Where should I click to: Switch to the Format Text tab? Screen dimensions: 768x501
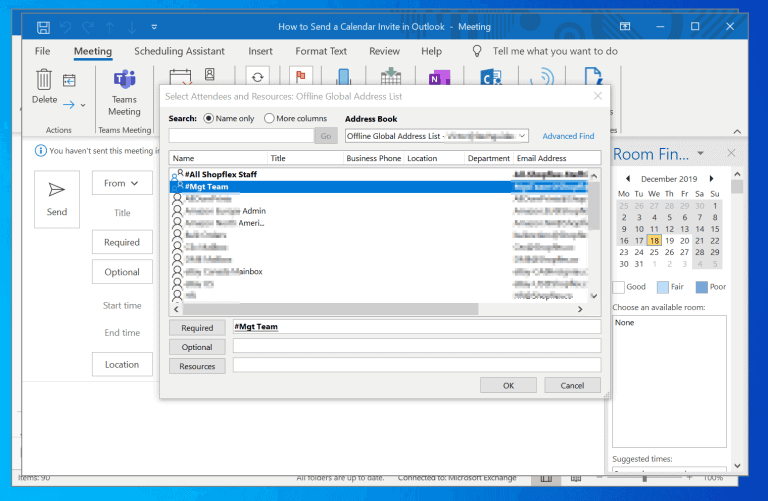[x=321, y=51]
